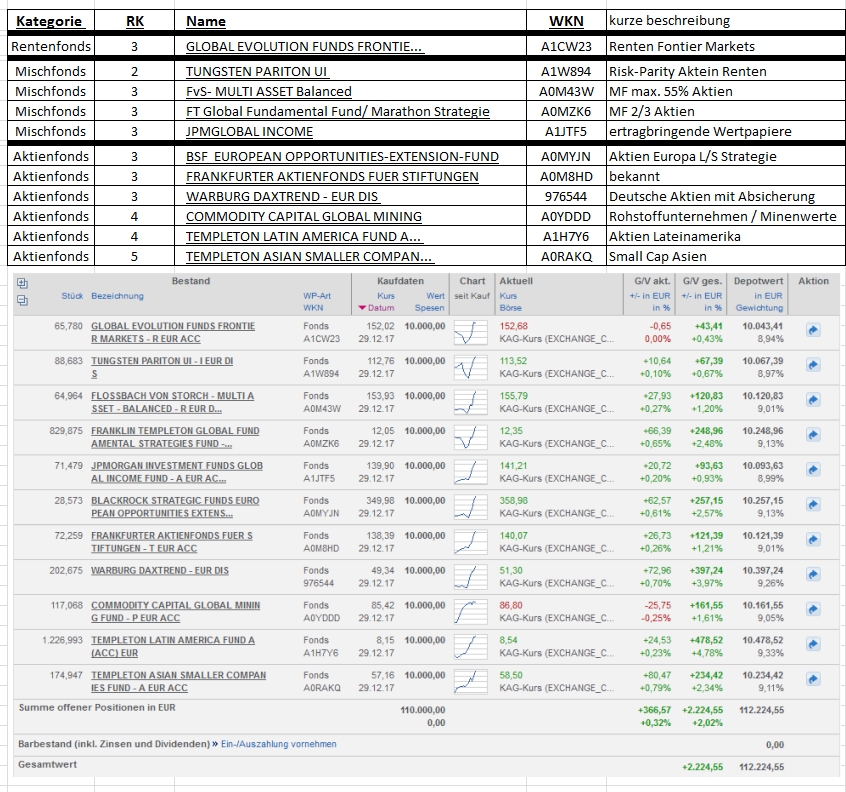The image size is (846, 792).
Task: Open BLACKROCK STRATEGIC FUNDS EUROPEAN holding link
Action: (175, 507)
